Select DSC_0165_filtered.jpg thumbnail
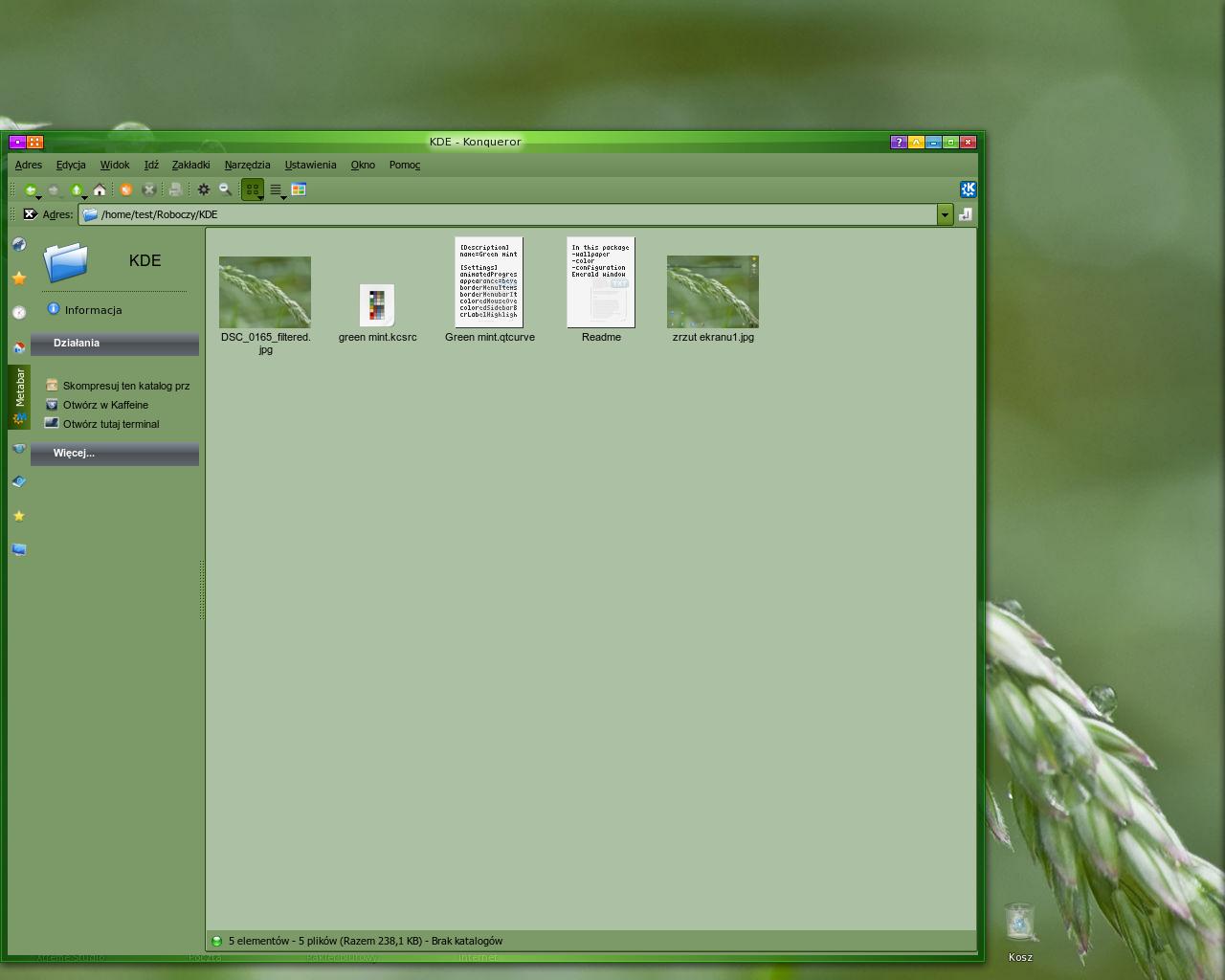 265,293
